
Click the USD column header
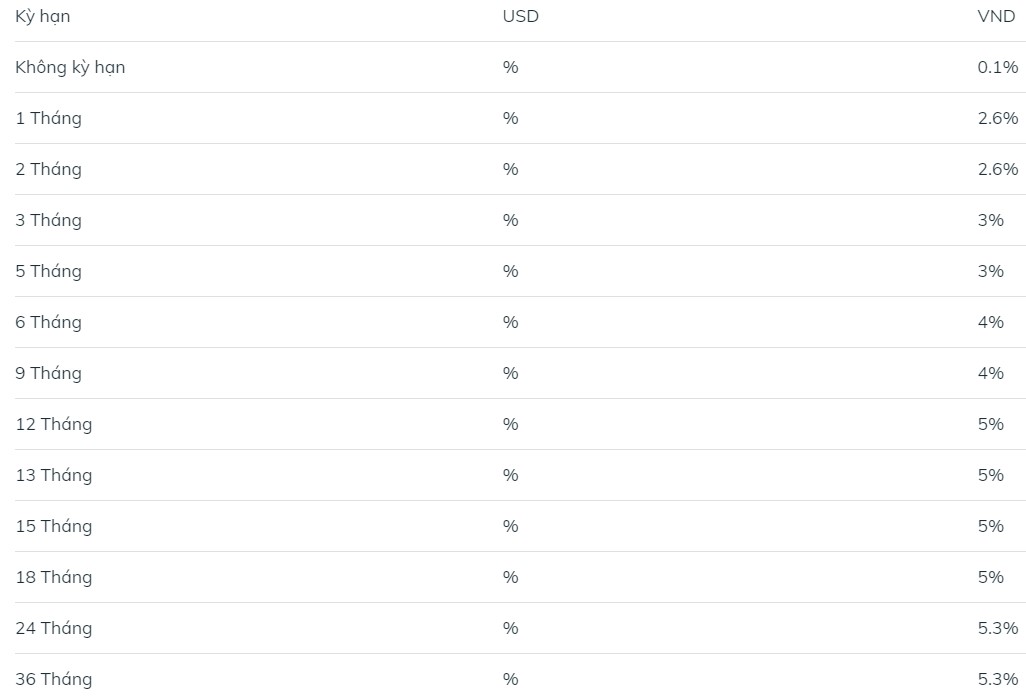pyautogui.click(x=520, y=17)
